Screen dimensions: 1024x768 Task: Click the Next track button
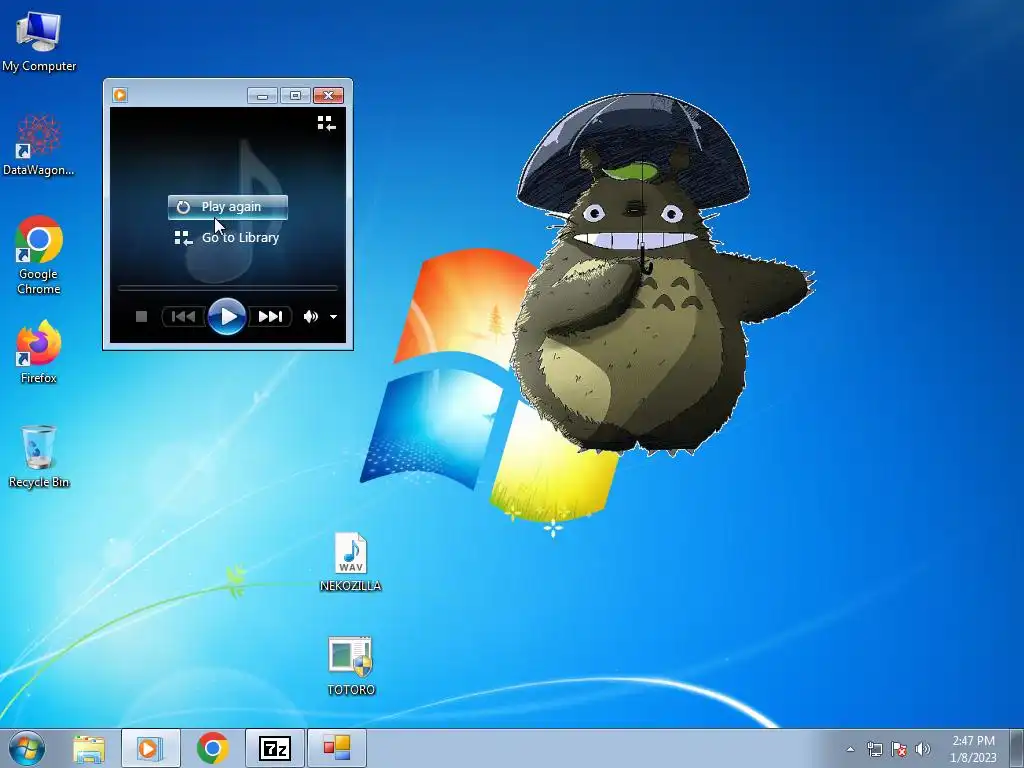click(x=270, y=317)
